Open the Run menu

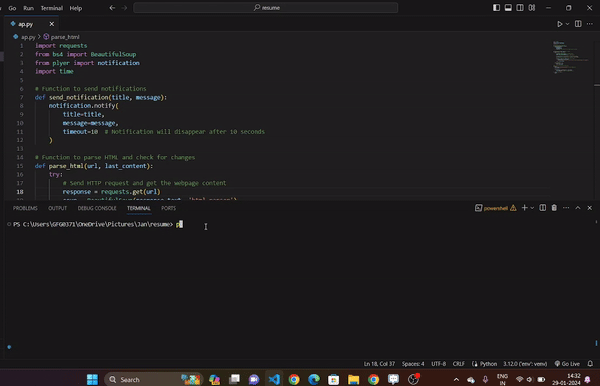(28, 8)
